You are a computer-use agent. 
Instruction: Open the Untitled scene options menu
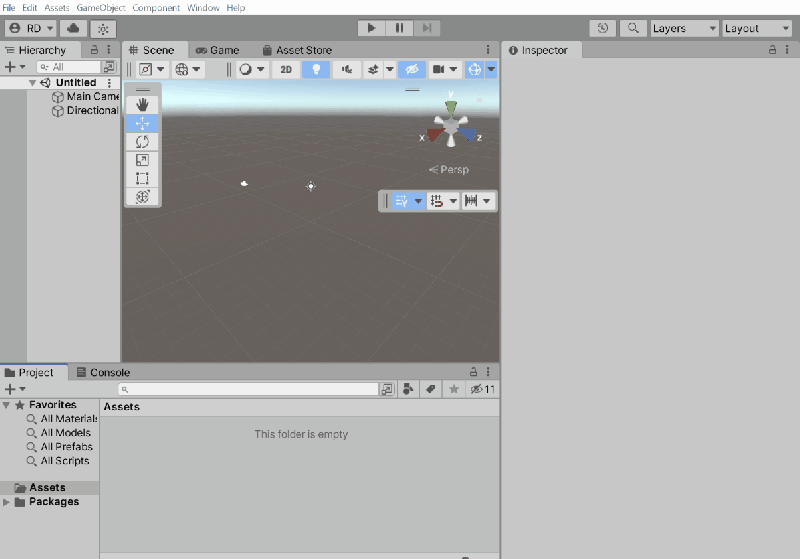(109, 83)
